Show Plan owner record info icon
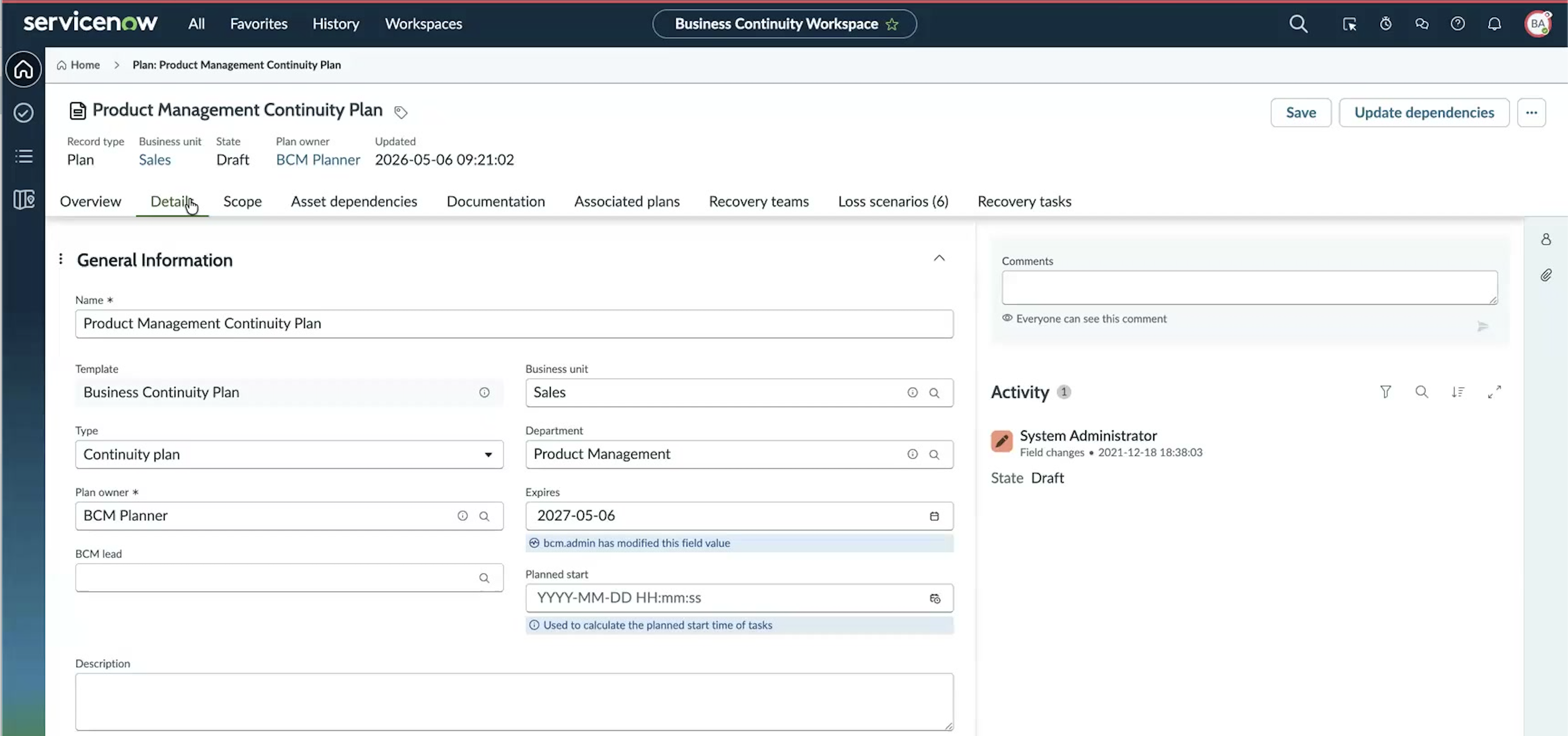This screenshot has height=736, width=1568. point(462,516)
